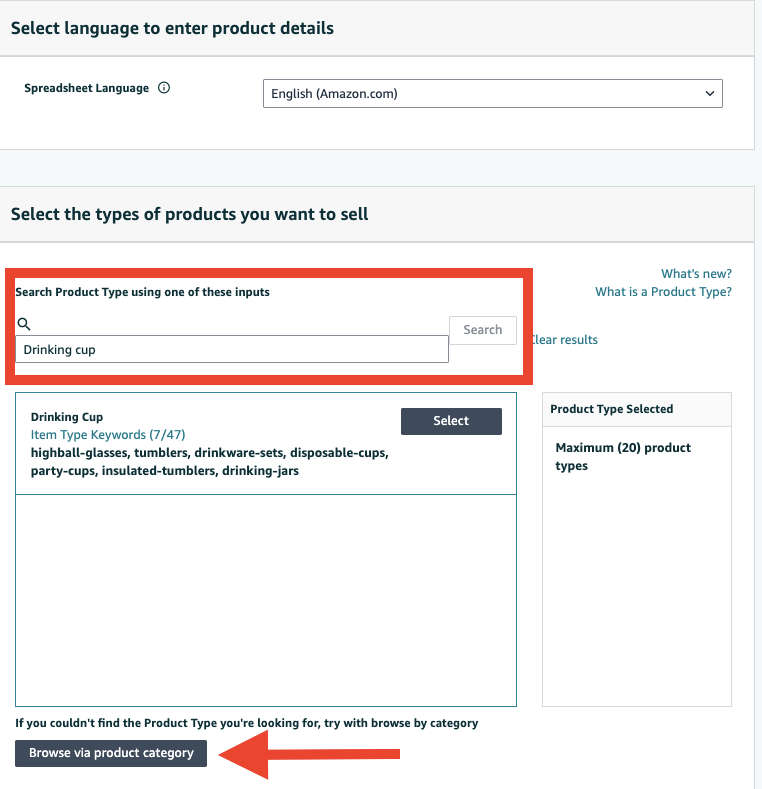Expand Item Type Keywords (7/47)
The width and height of the screenshot is (762, 789).
(108, 435)
